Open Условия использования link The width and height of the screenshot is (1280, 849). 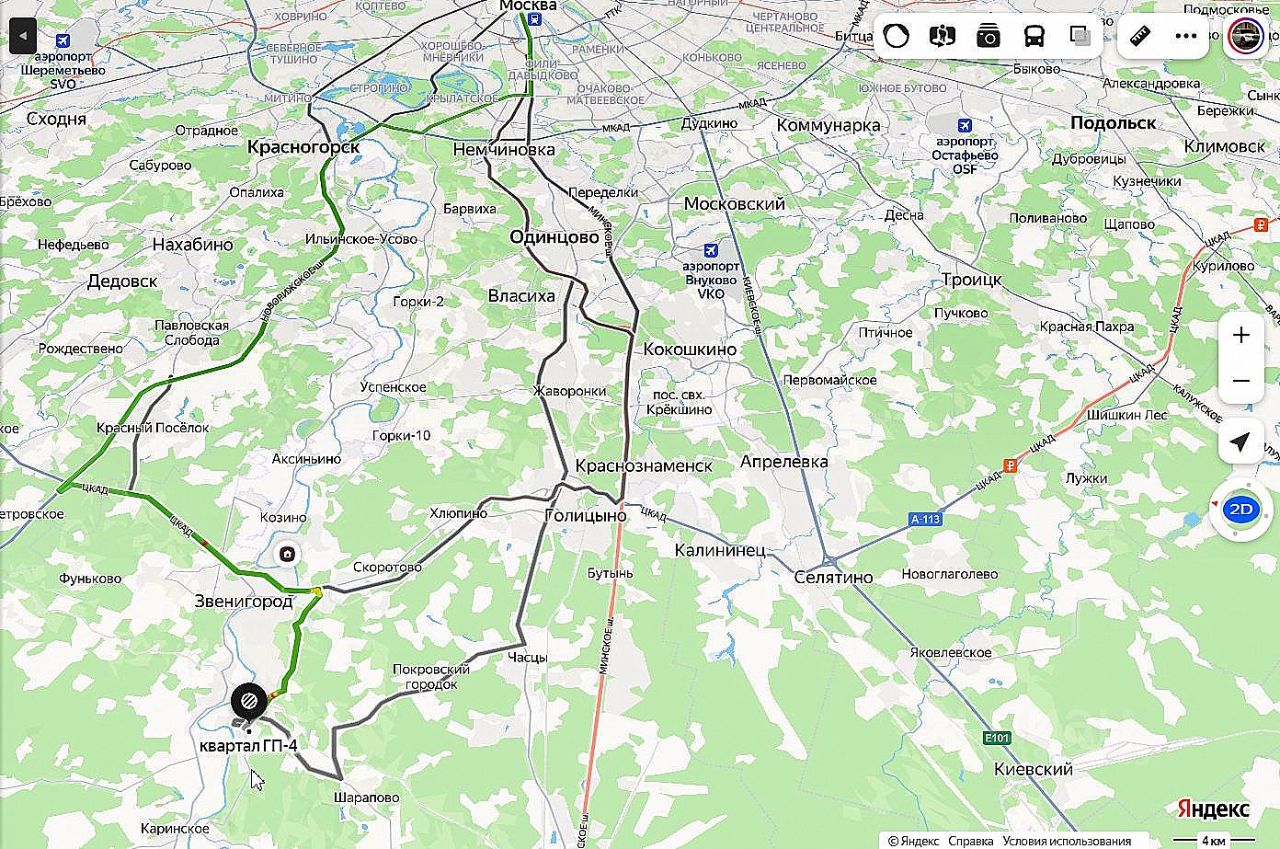click(1067, 841)
